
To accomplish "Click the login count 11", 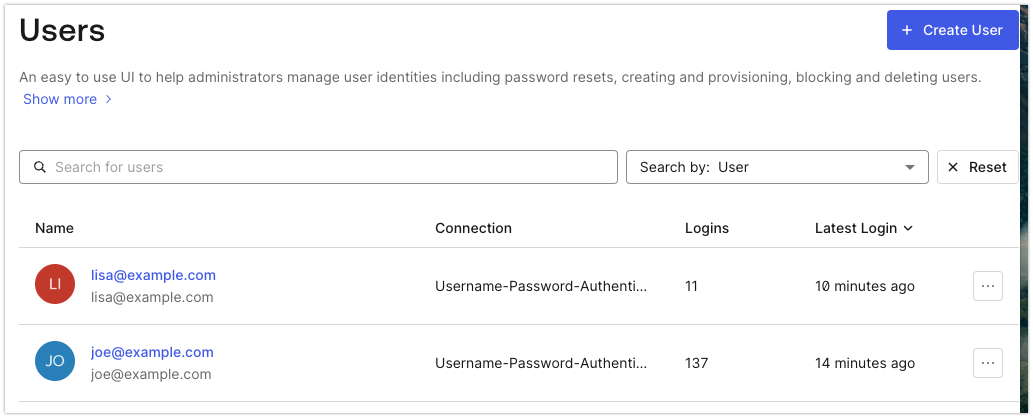I will 691,286.
